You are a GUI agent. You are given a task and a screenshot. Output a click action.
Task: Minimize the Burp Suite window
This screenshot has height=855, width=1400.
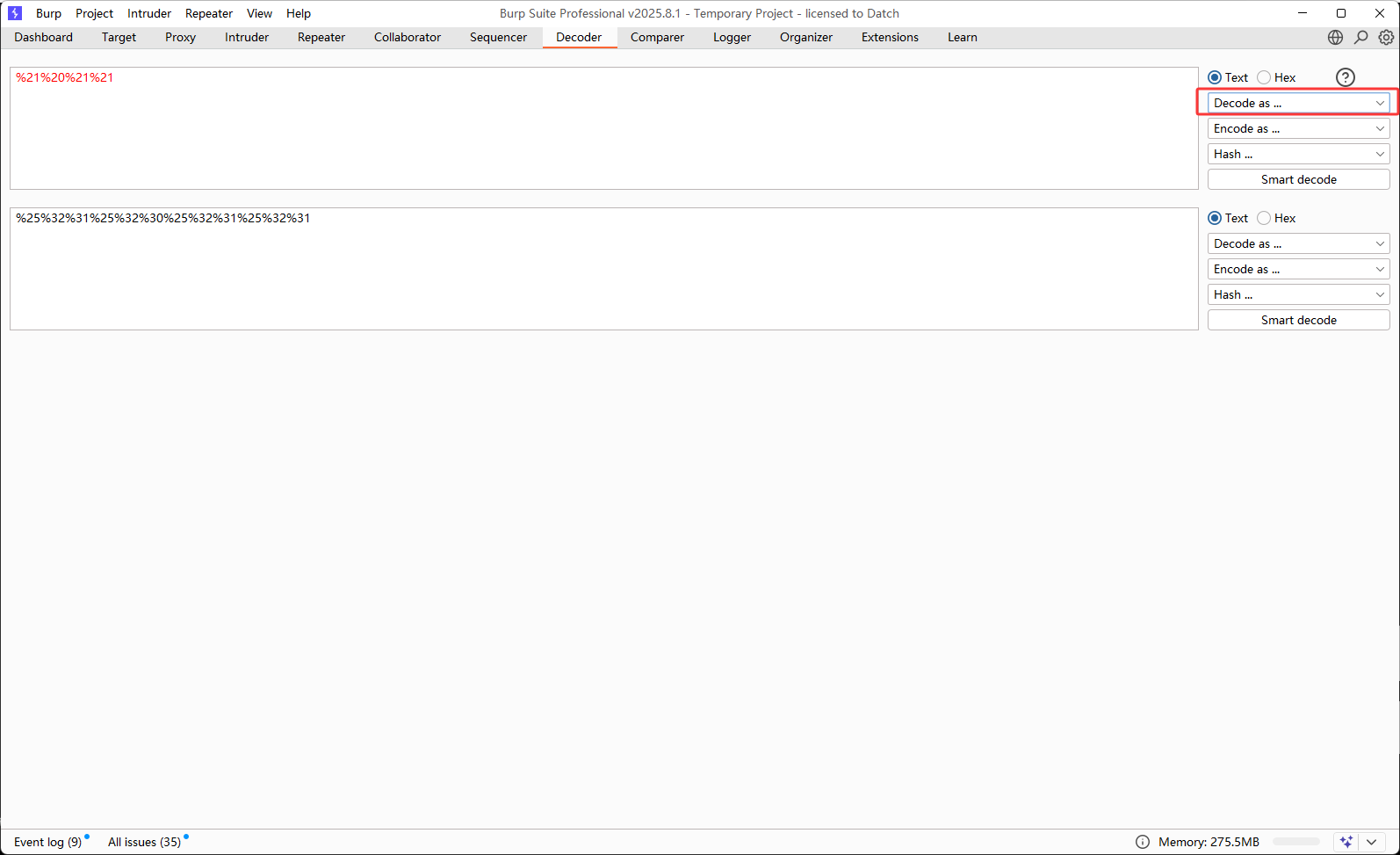click(x=1303, y=13)
